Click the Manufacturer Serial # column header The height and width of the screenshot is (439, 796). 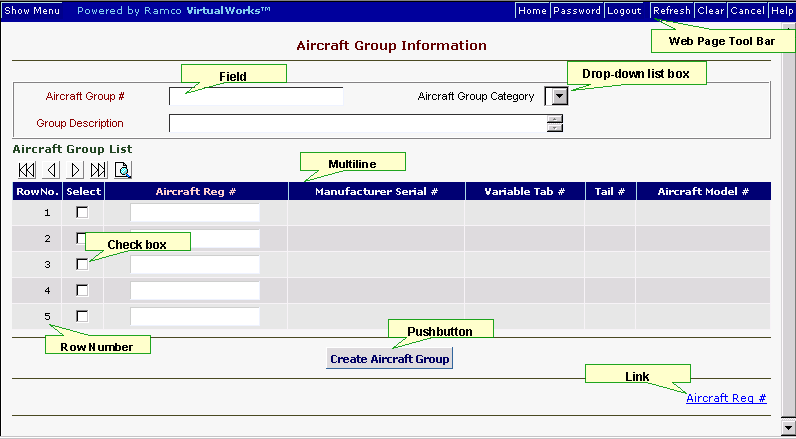[377, 191]
